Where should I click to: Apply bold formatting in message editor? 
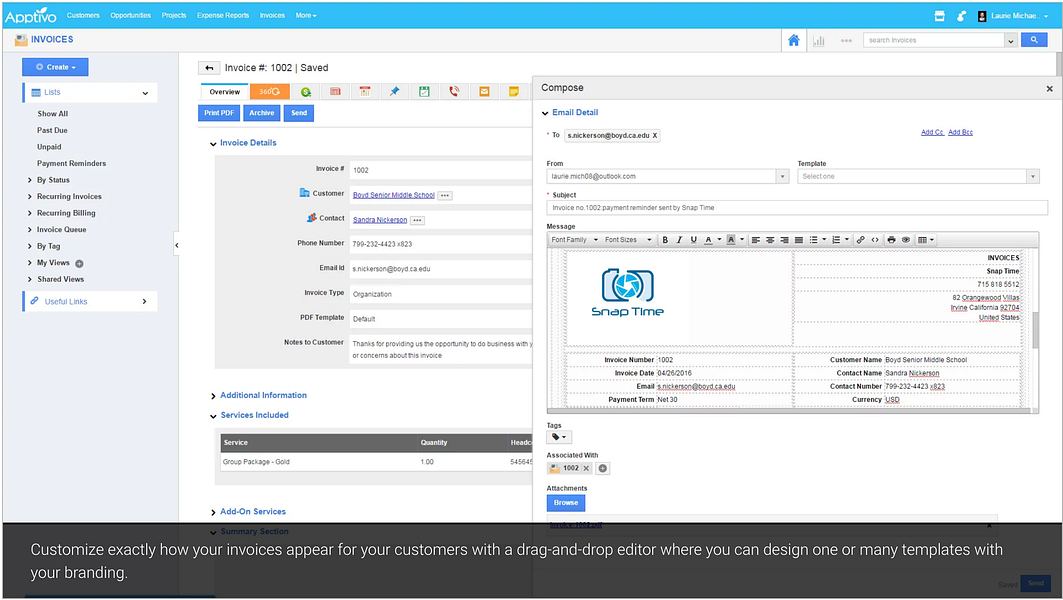point(665,240)
